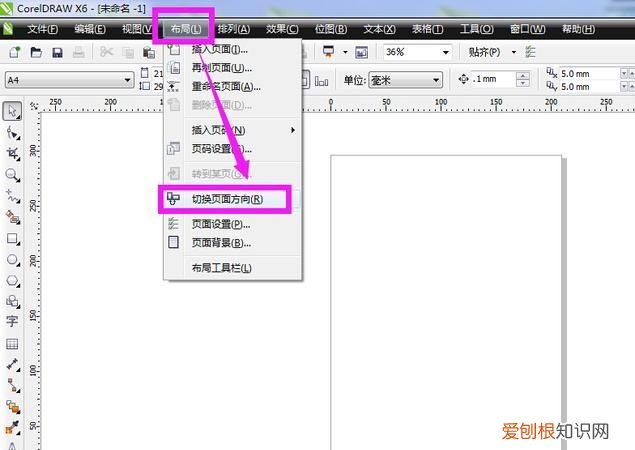Screen dimensions: 635x450
Task: Choose 切换页面方向(R) menu entry
Action: pos(232,199)
